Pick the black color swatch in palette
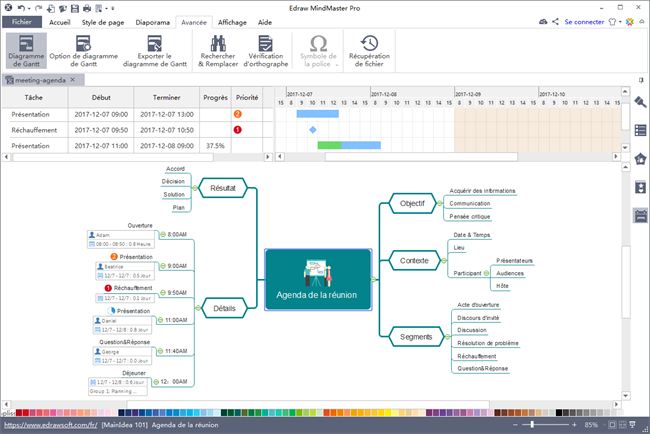This screenshot has height=434, width=650. click(559, 413)
